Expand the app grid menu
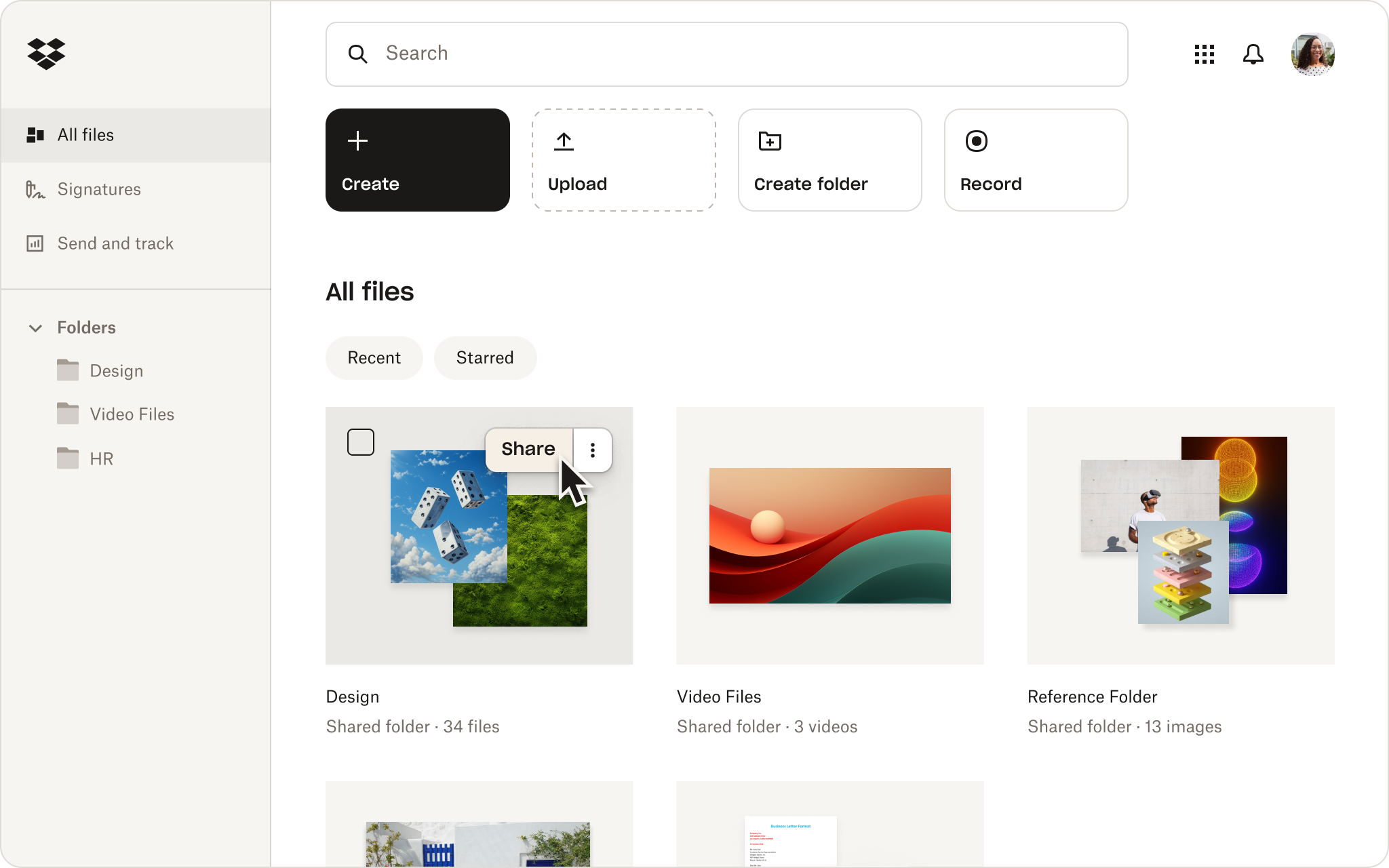Image resolution: width=1389 pixels, height=868 pixels. pos(1205,54)
